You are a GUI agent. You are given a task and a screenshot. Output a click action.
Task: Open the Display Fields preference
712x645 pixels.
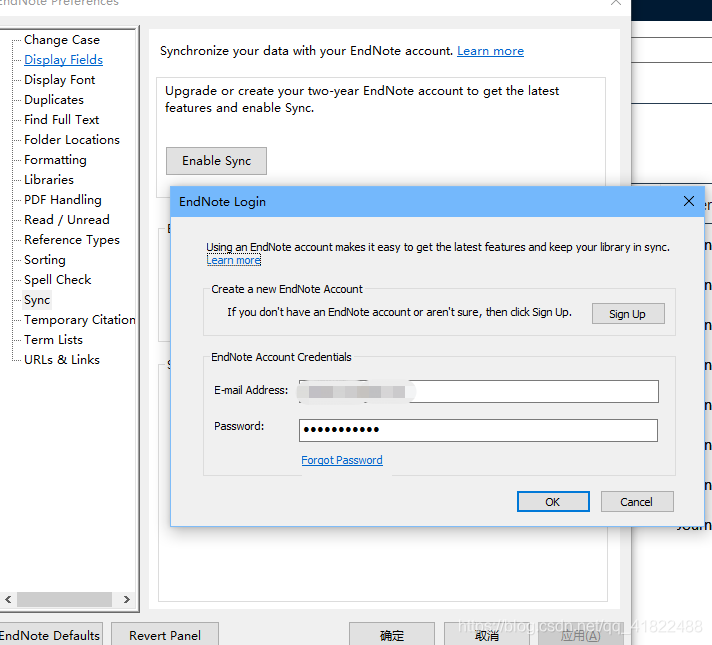pyautogui.click(x=64, y=60)
